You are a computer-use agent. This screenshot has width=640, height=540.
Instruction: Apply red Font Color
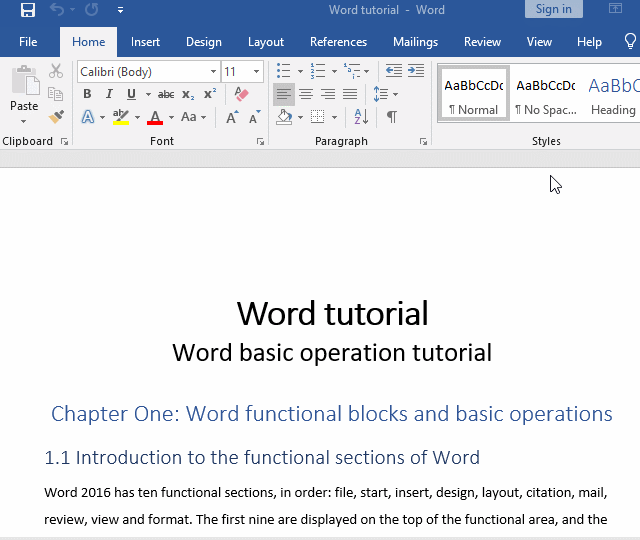pyautogui.click(x=155, y=118)
